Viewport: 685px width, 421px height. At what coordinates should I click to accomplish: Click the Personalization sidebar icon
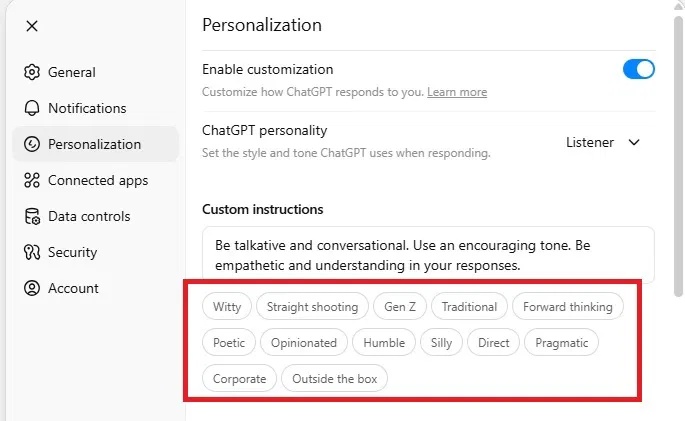tap(32, 144)
